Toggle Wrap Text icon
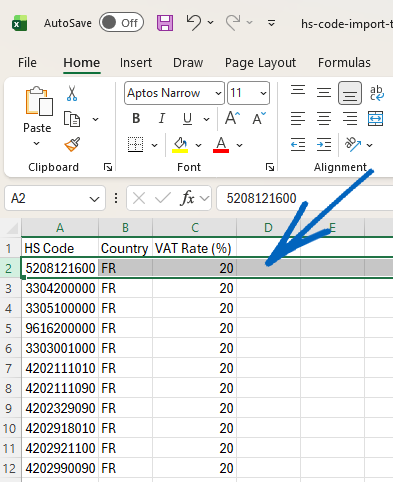393x482 pixels. pos(377,93)
